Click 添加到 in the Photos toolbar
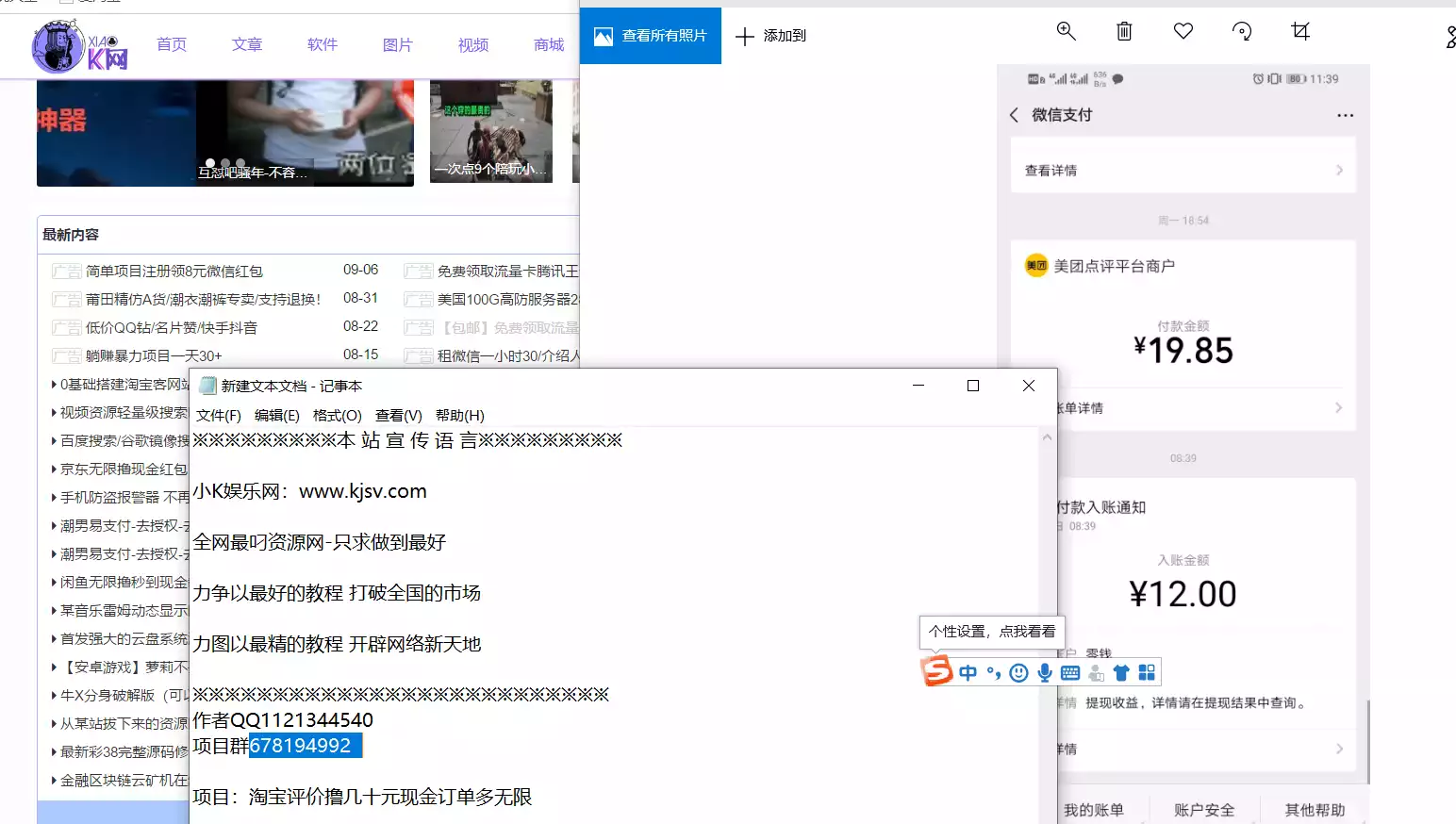The width and height of the screenshot is (1456, 824). pos(771,36)
